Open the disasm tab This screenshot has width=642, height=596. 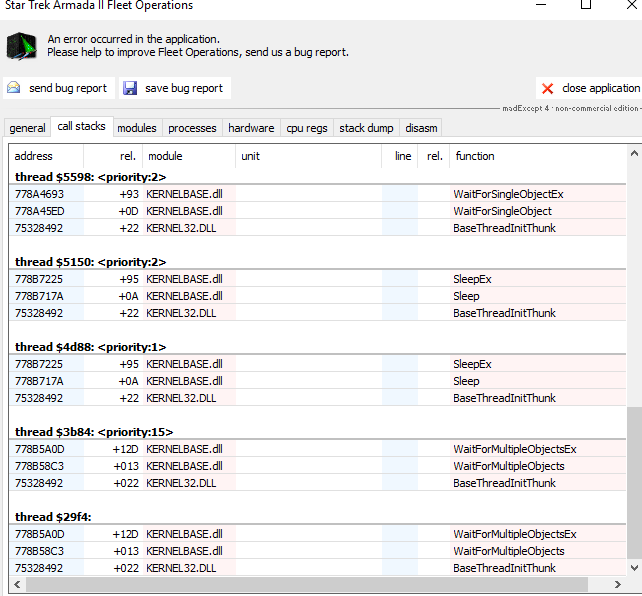[x=421, y=128]
